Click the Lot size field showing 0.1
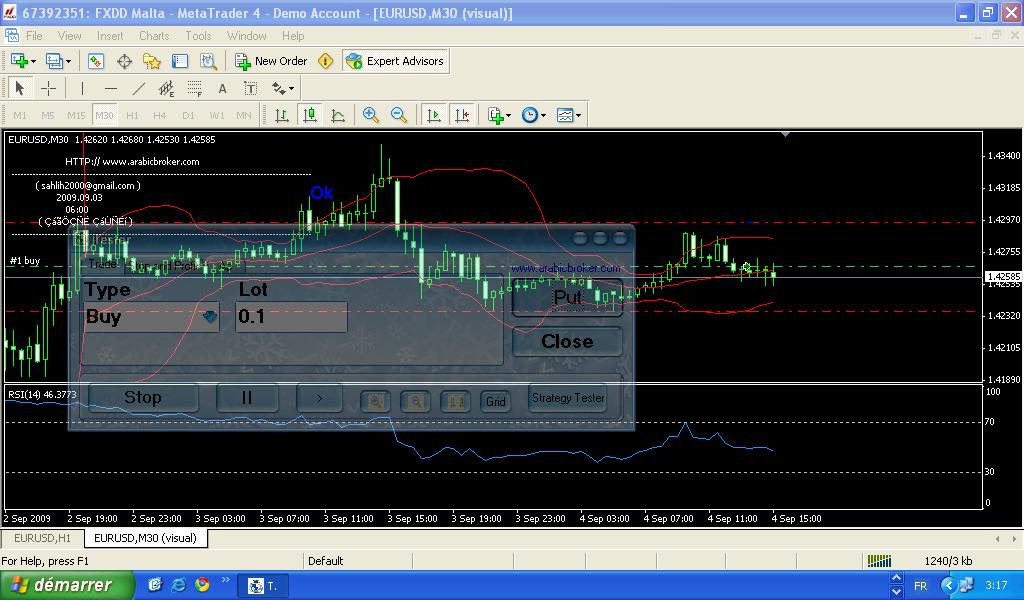The height and width of the screenshot is (600, 1024). pos(291,317)
